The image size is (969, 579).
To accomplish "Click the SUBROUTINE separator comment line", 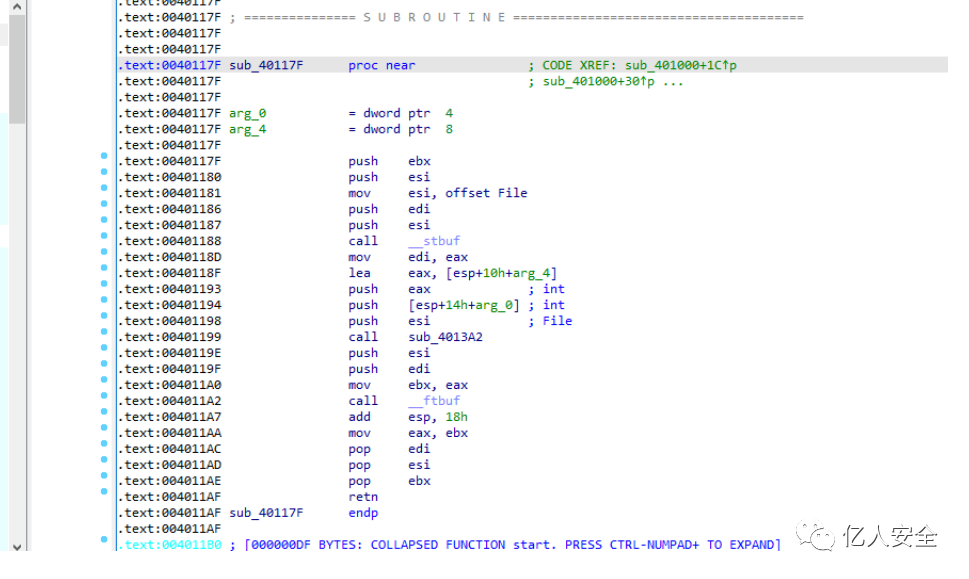I will (x=517, y=17).
